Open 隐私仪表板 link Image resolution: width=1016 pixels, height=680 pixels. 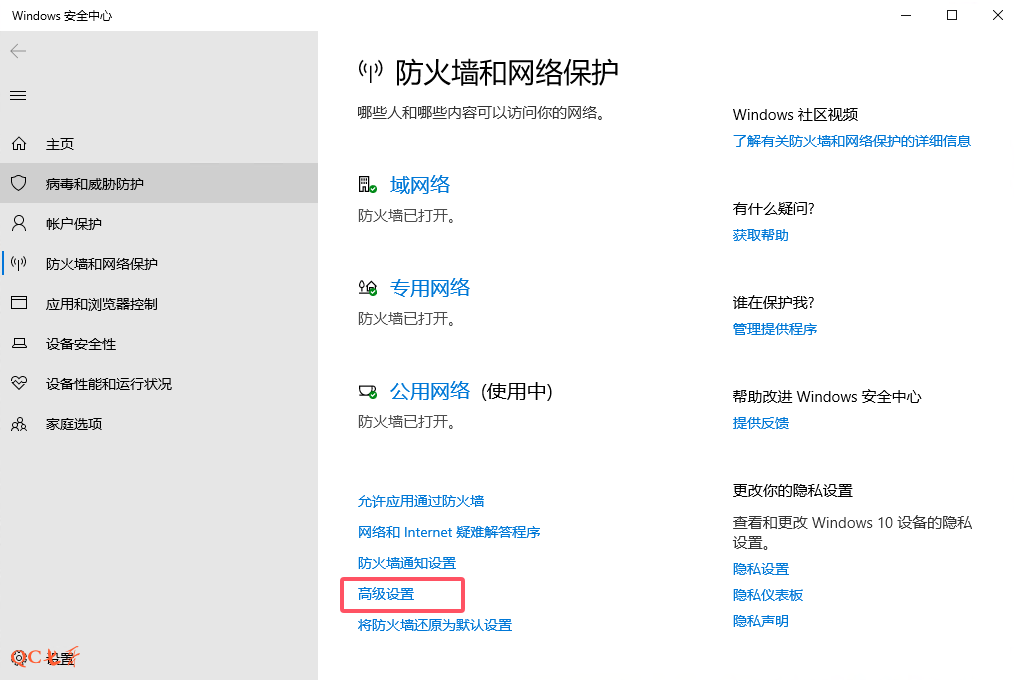tap(768, 595)
